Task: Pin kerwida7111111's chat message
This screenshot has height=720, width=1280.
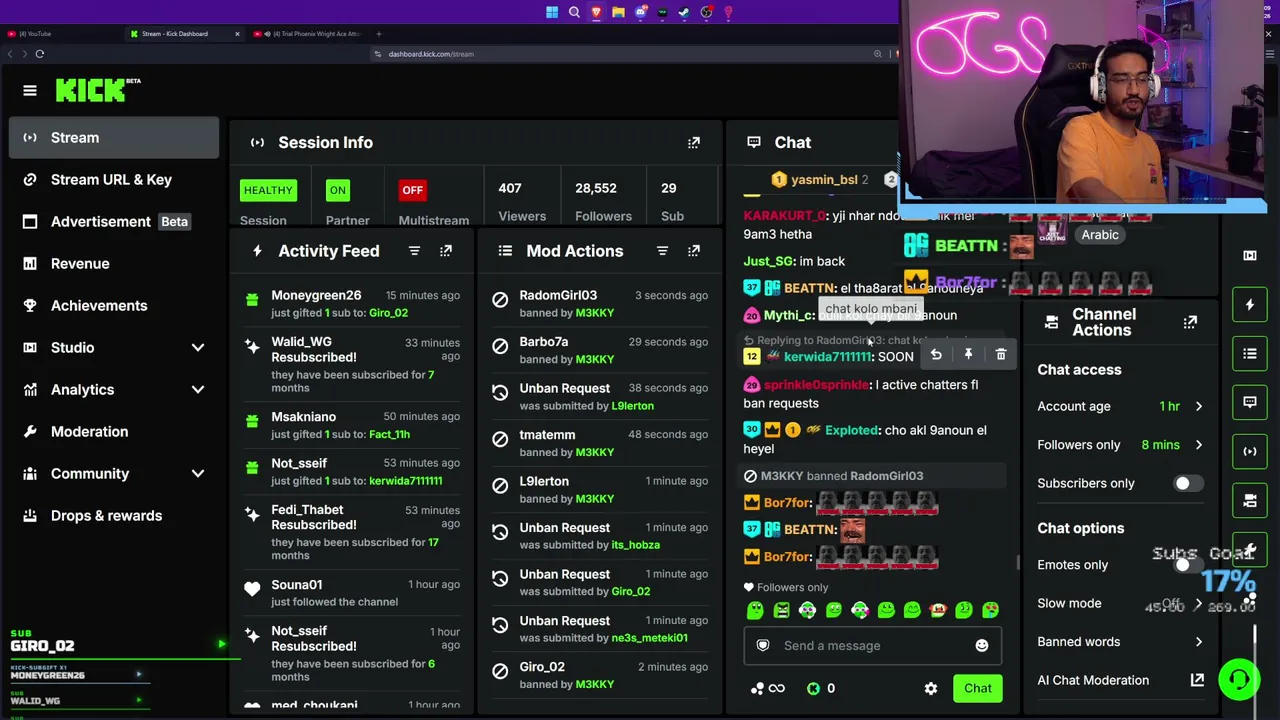Action: tap(968, 355)
